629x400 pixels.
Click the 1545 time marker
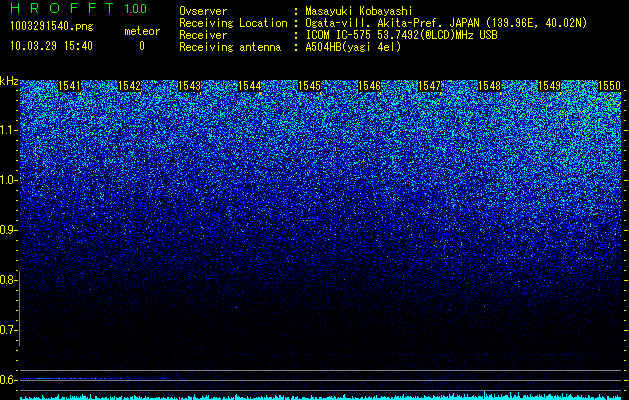(x=310, y=86)
